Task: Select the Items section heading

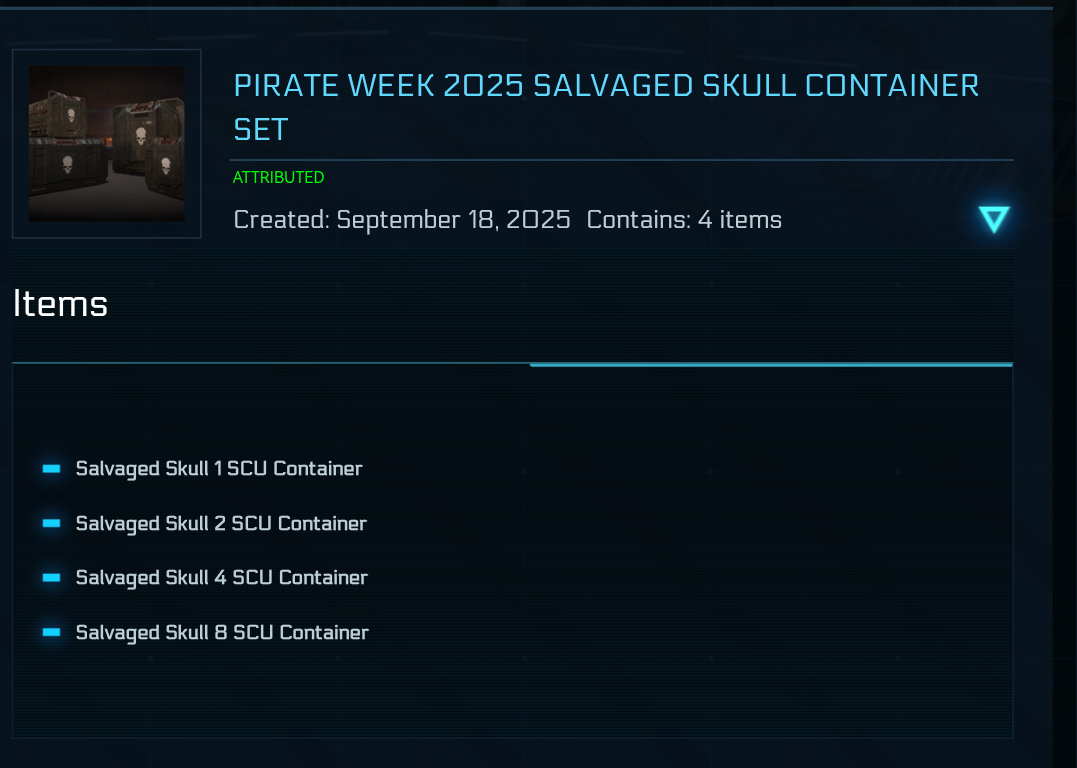Action: click(60, 303)
